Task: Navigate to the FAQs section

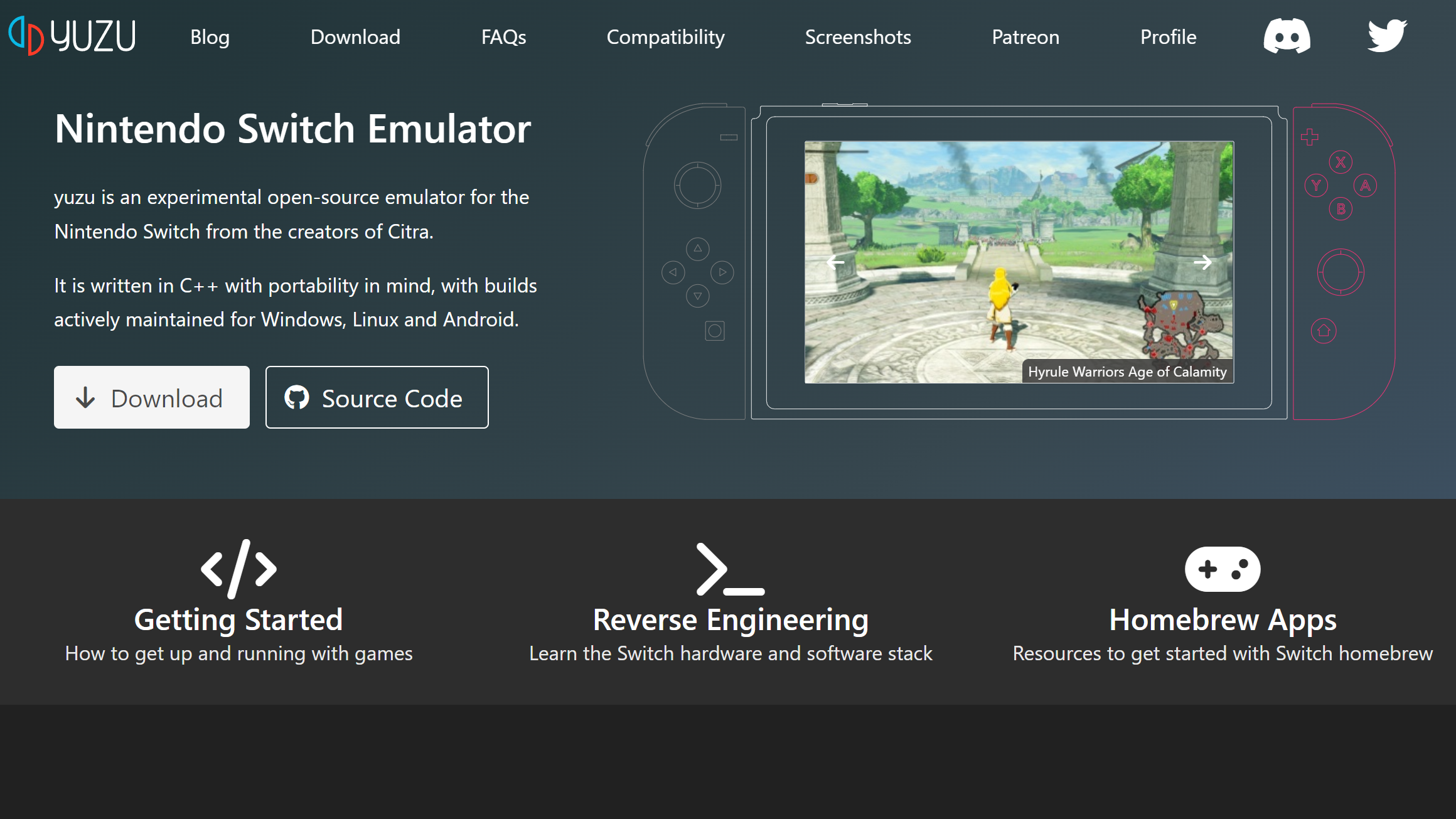Action: coord(503,37)
